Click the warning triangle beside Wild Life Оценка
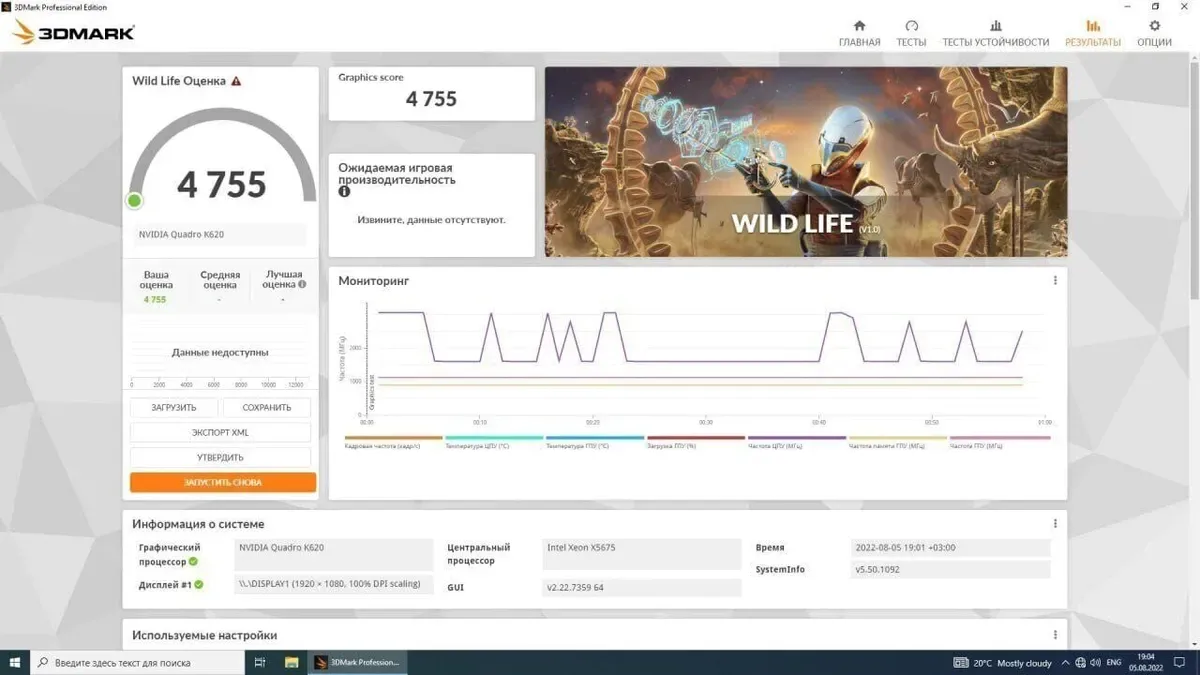1200x675 pixels. 236,81
